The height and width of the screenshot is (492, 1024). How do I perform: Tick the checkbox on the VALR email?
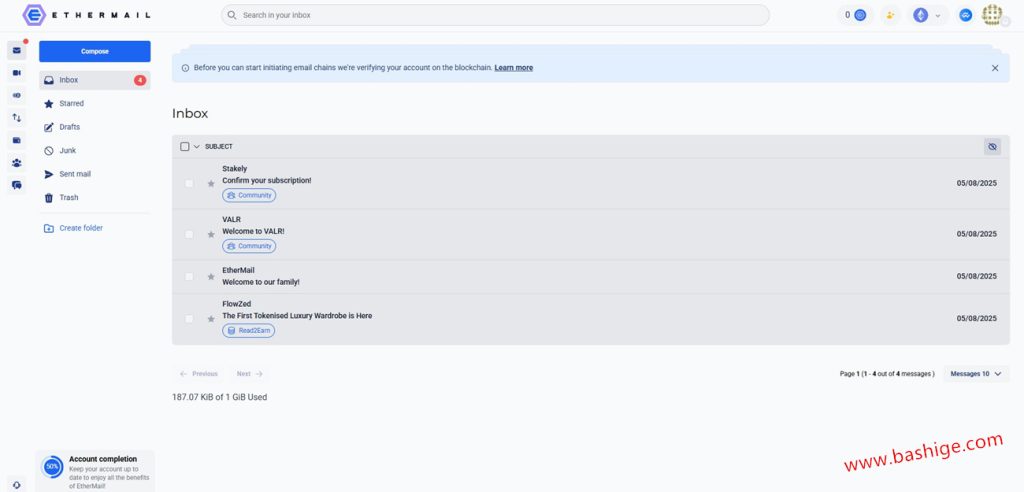coord(189,235)
